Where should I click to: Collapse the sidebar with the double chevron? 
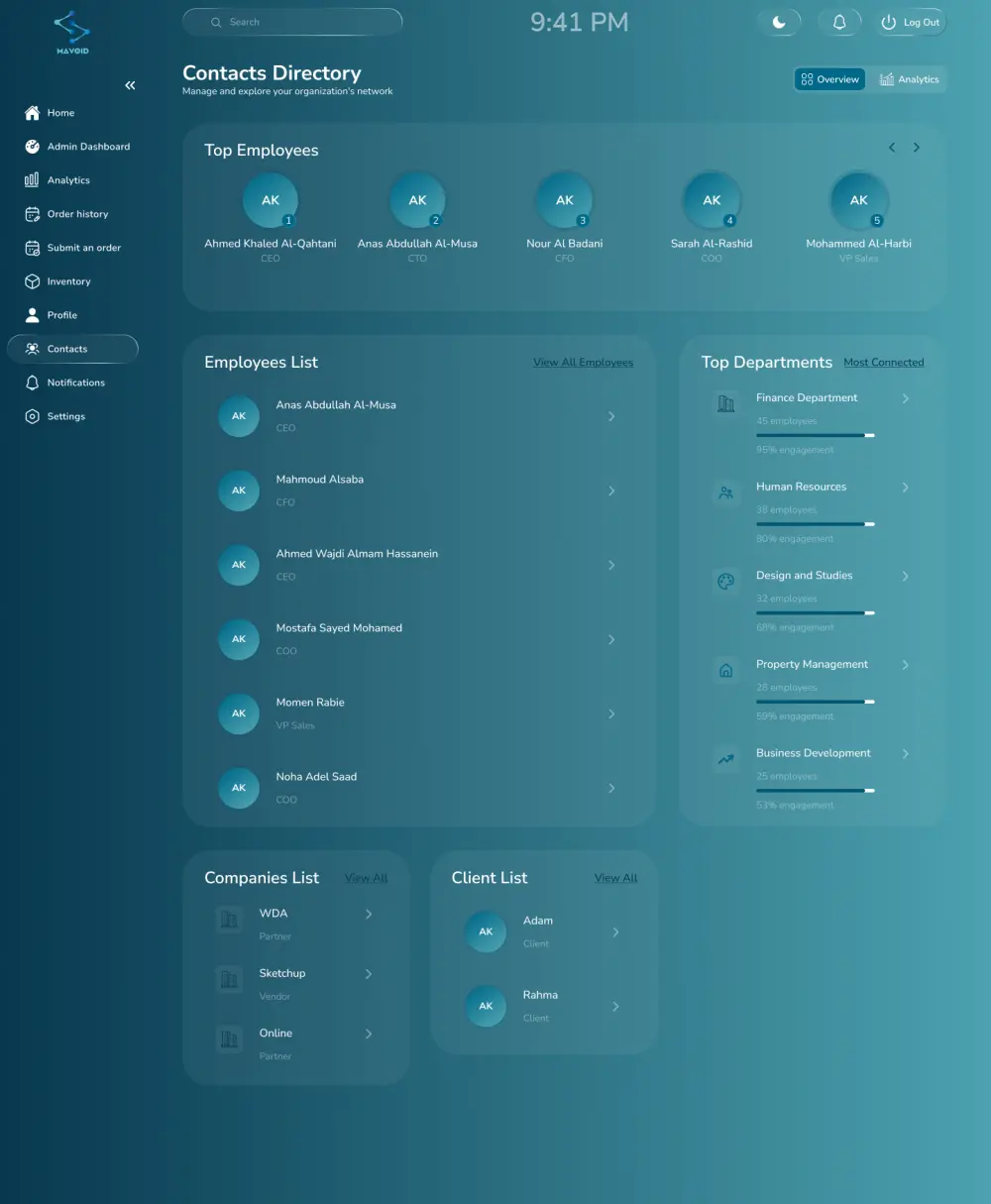130,85
